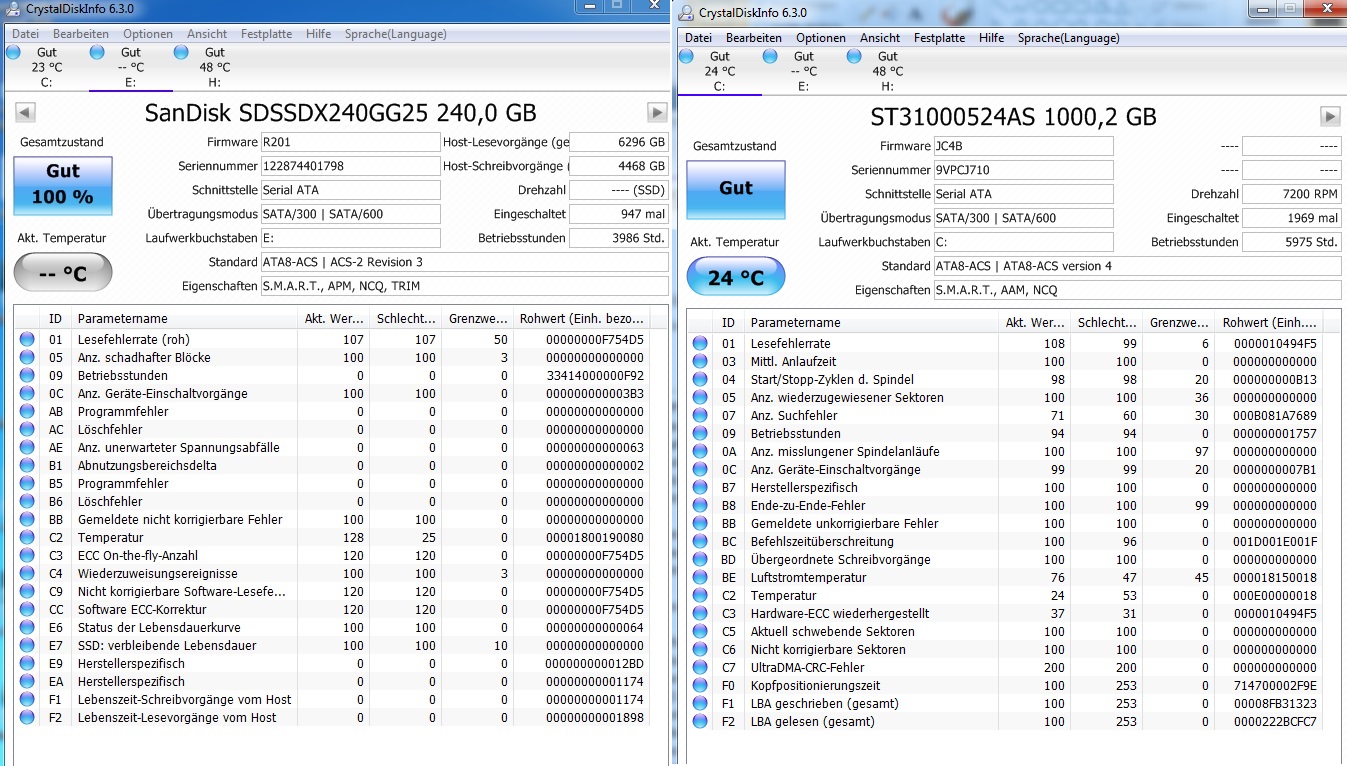The image size is (1347, 766).
Task: Go to next disk in SanDisk window
Action: tap(657, 113)
